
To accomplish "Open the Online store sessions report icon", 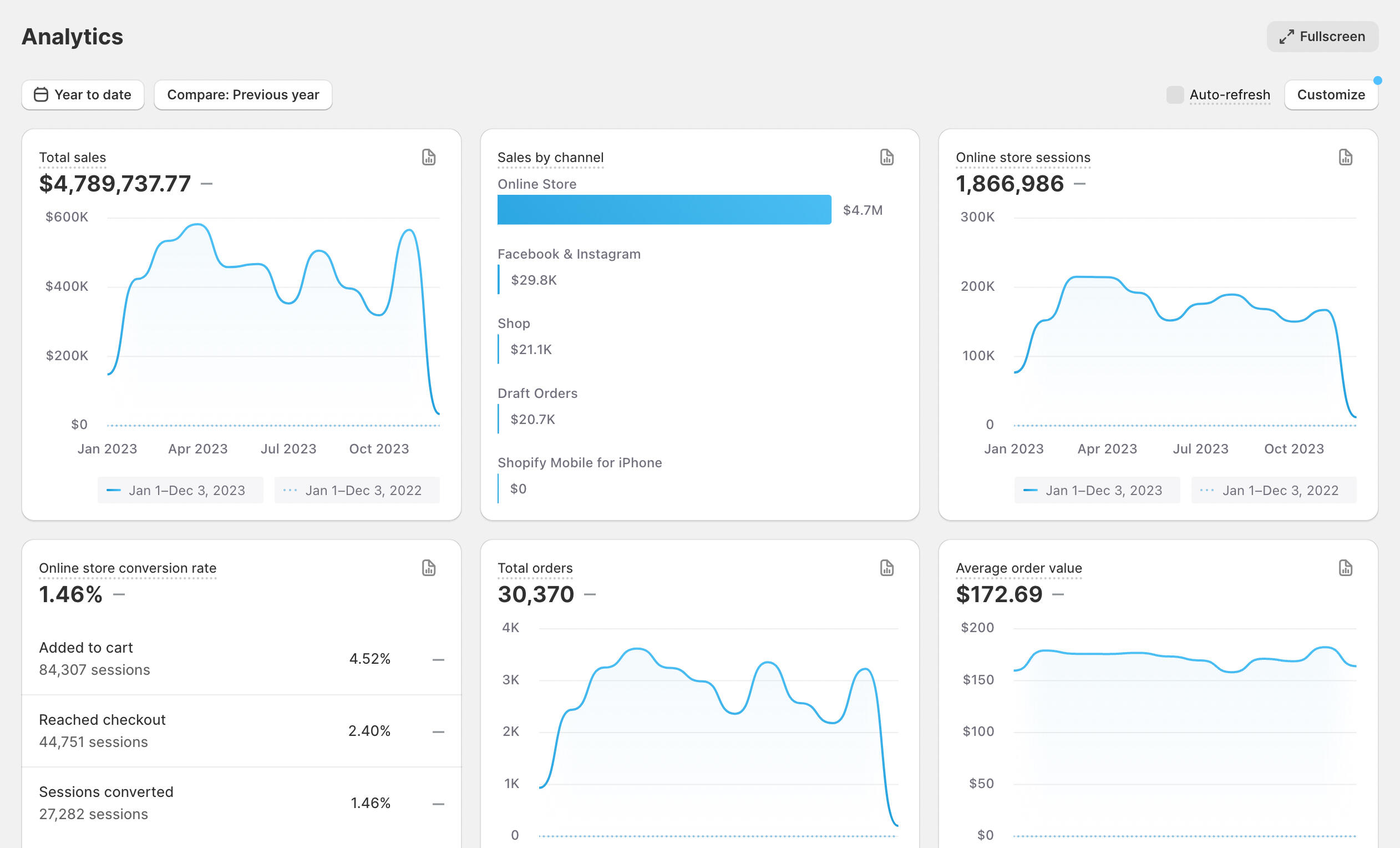I will 1345,158.
